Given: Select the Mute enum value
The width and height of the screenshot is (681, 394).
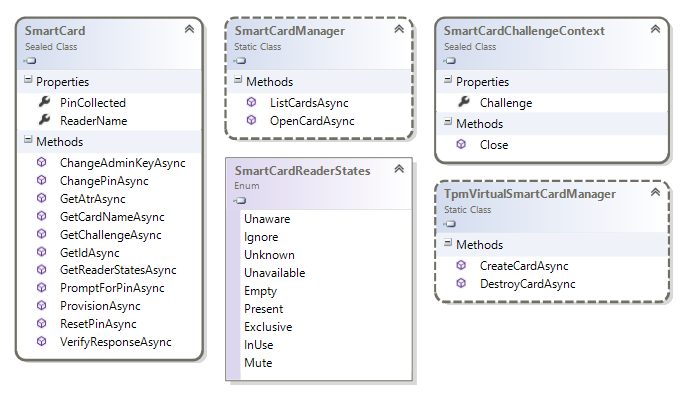Looking at the screenshot, I should [x=258, y=363].
